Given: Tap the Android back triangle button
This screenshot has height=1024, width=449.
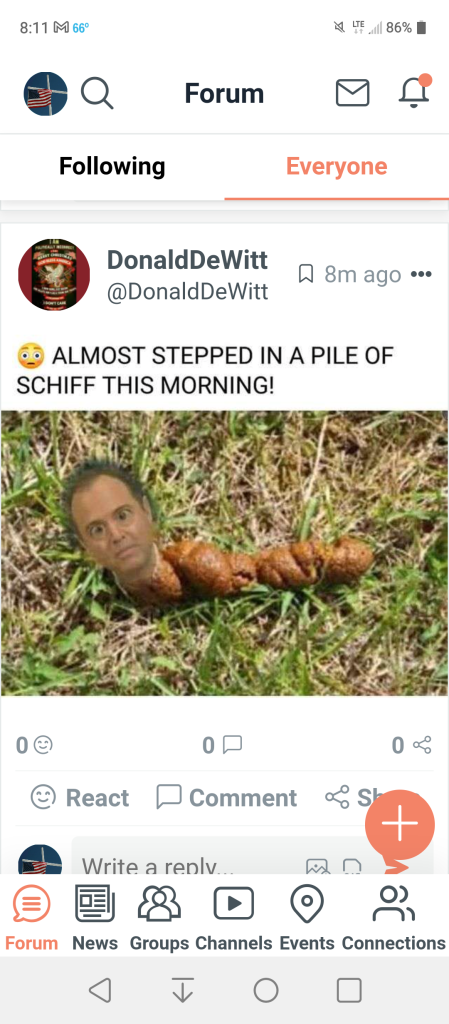Looking at the screenshot, I should [100, 990].
